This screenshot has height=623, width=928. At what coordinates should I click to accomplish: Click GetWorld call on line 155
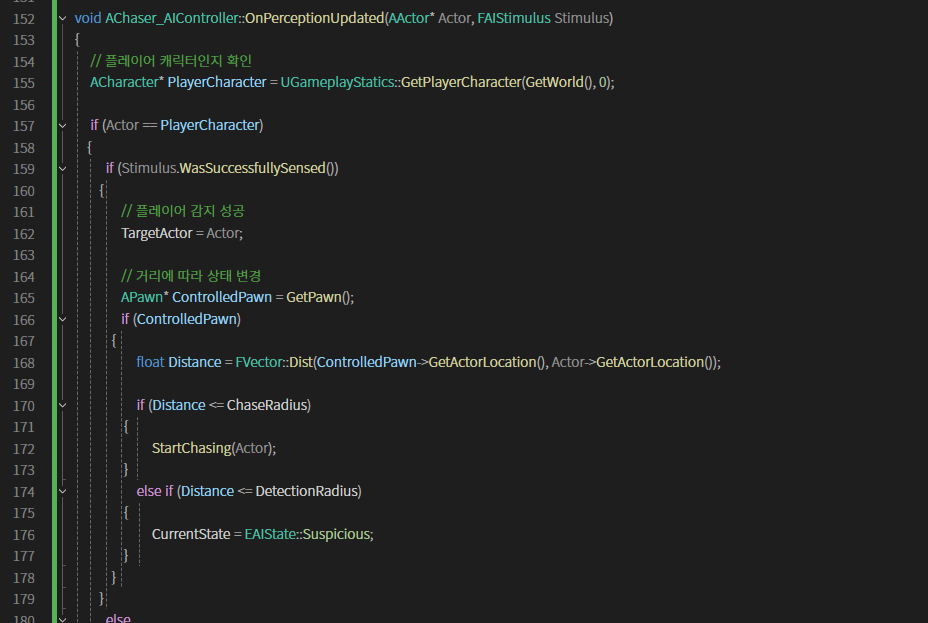click(555, 82)
